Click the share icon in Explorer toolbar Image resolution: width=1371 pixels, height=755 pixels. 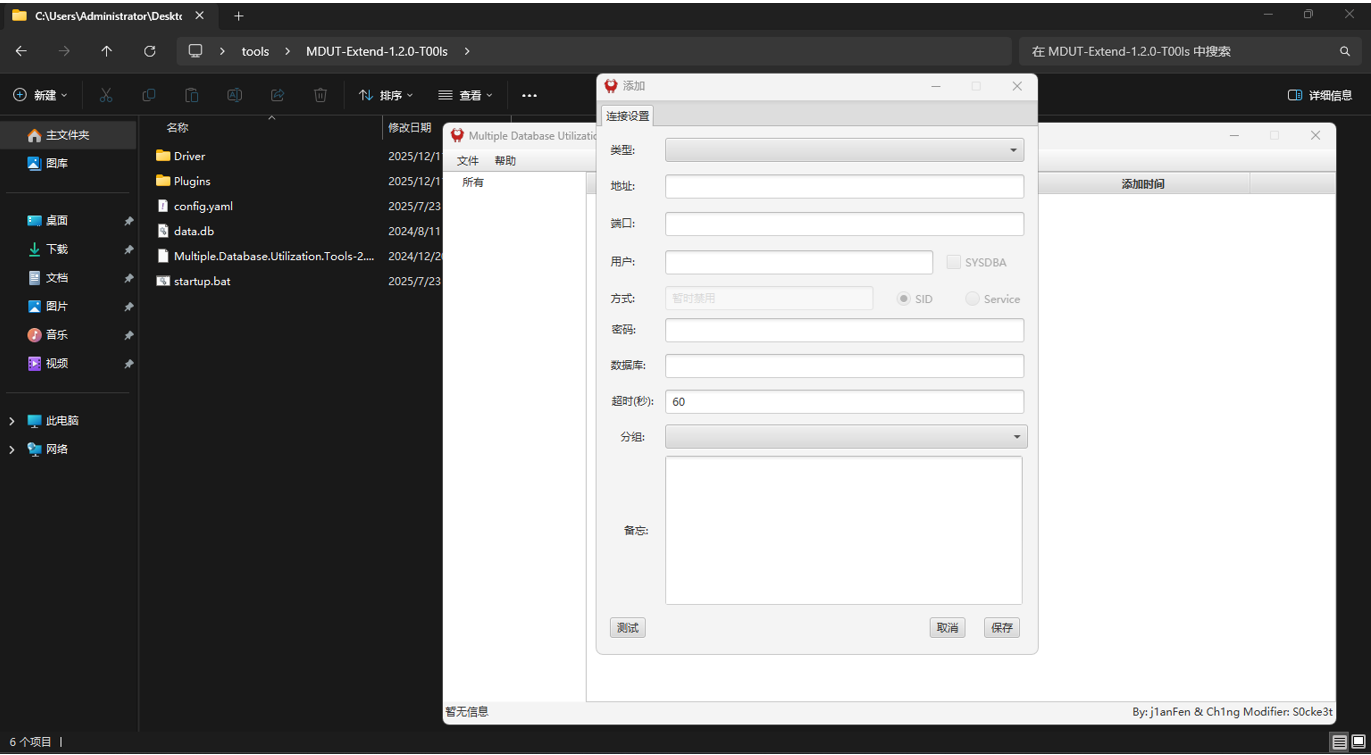[277, 95]
